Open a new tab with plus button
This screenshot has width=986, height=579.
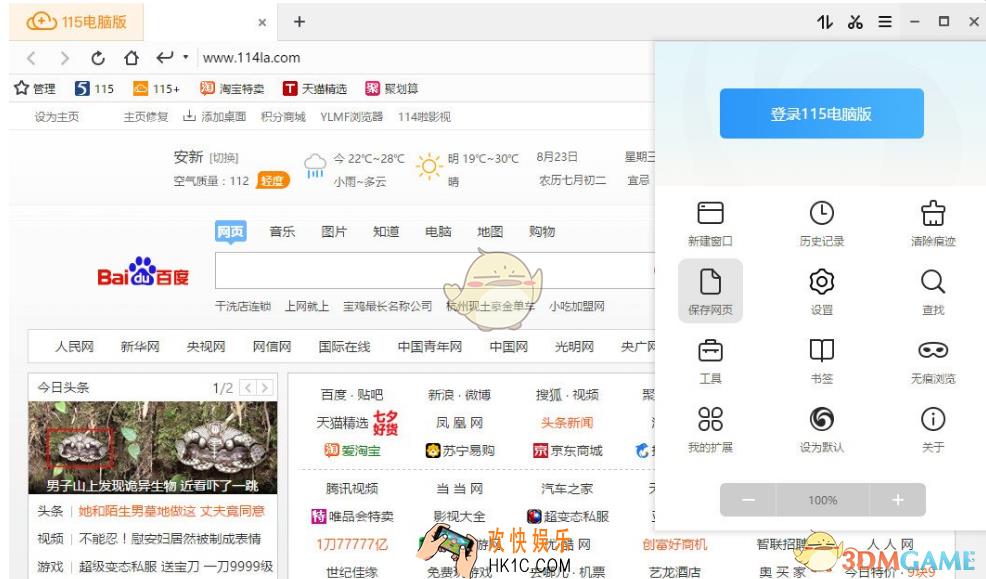click(299, 22)
